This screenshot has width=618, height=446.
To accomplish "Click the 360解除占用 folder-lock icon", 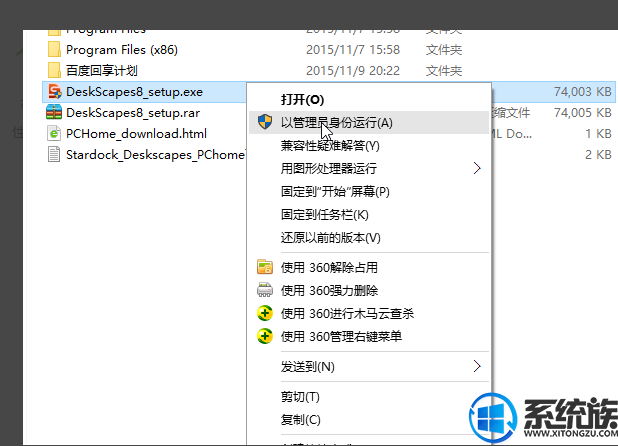I will (265, 267).
